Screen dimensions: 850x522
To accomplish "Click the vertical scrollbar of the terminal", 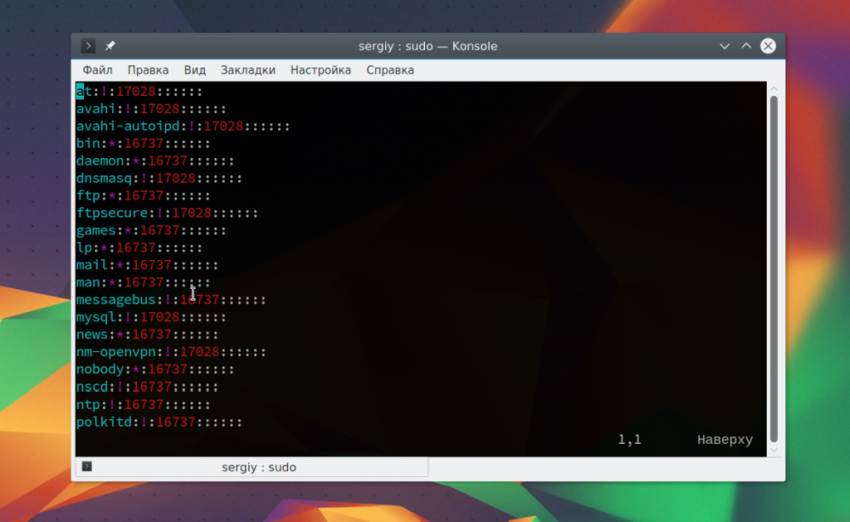I will [774, 270].
